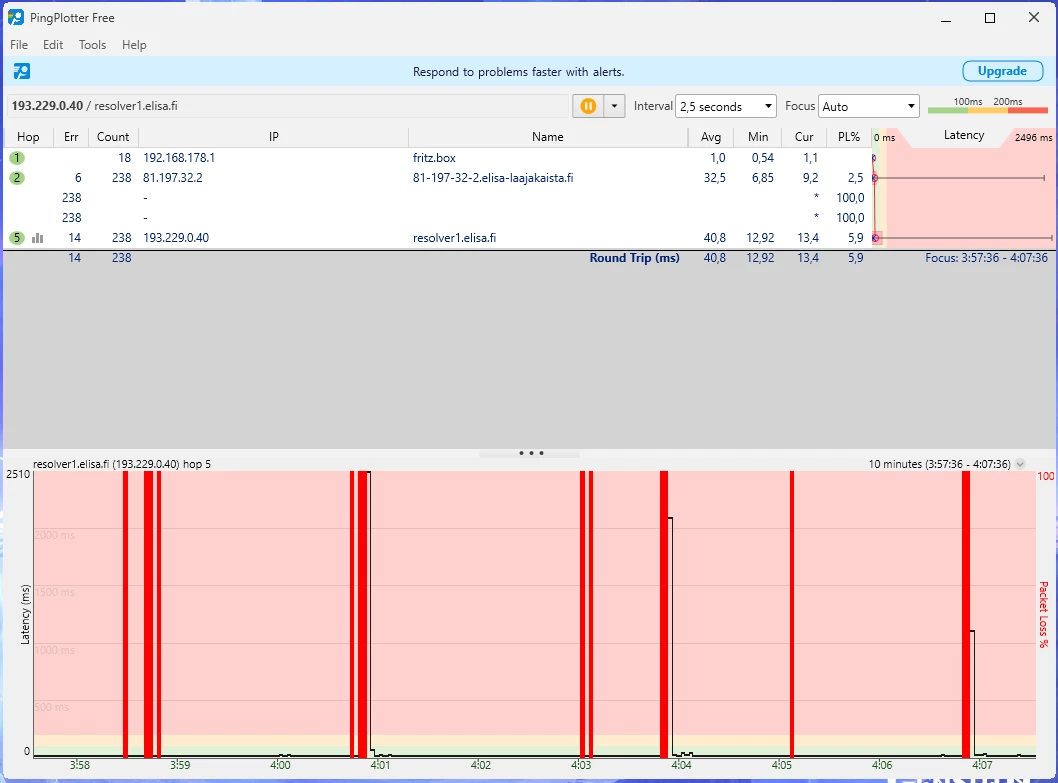Click the 4:07 time marker on the timeline
The width and height of the screenshot is (1058, 783).
coord(982,765)
